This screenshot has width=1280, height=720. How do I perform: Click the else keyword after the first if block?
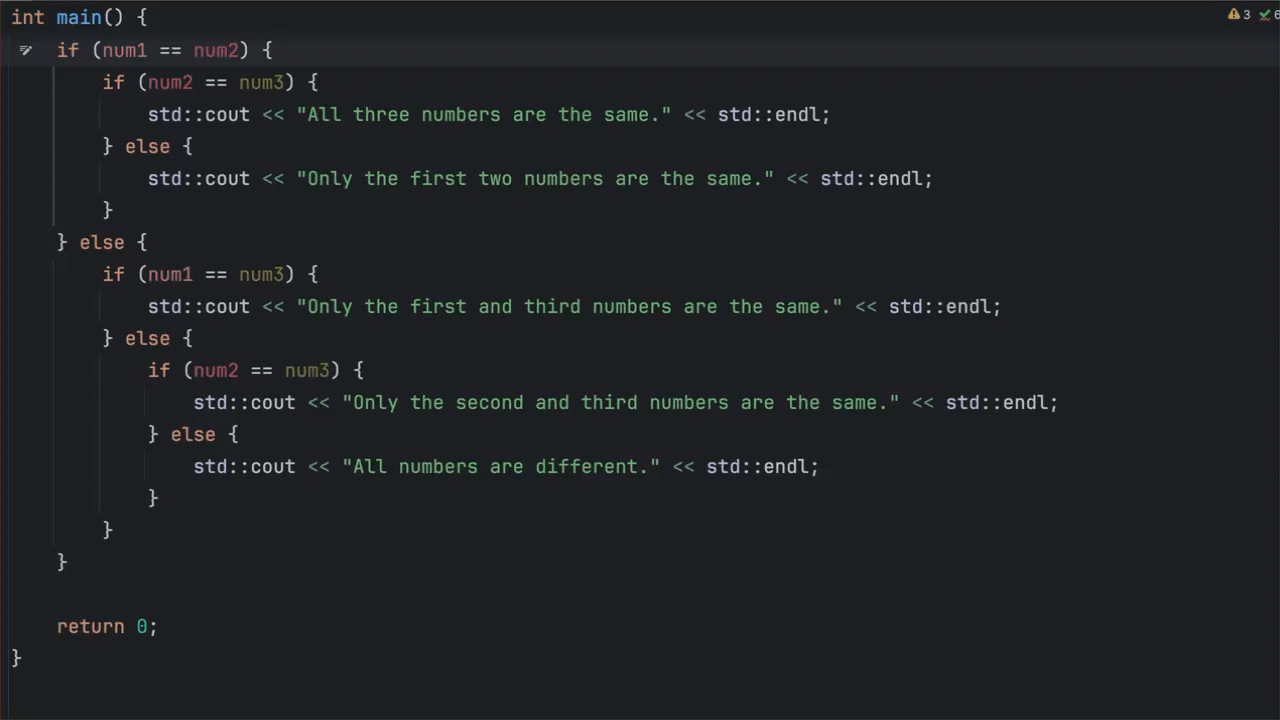[x=101, y=242]
